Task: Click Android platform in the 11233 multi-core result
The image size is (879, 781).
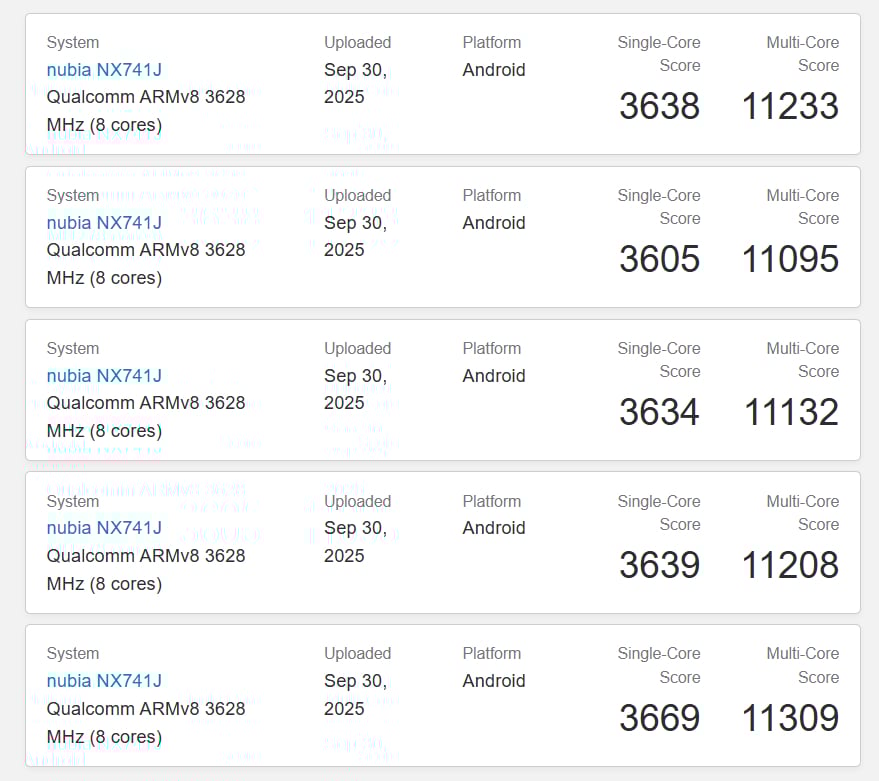Action: pyautogui.click(x=494, y=70)
